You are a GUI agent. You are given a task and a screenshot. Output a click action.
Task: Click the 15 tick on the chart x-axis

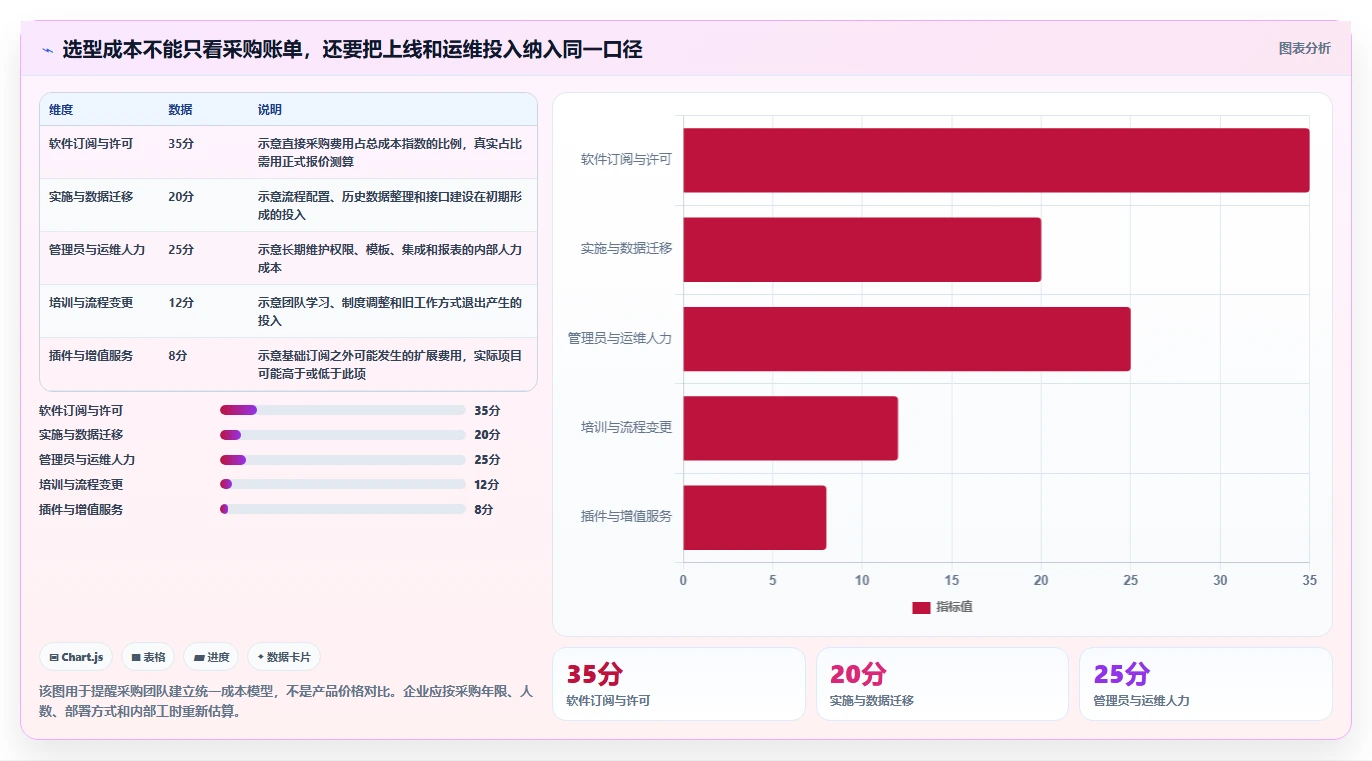pyautogui.click(x=952, y=580)
